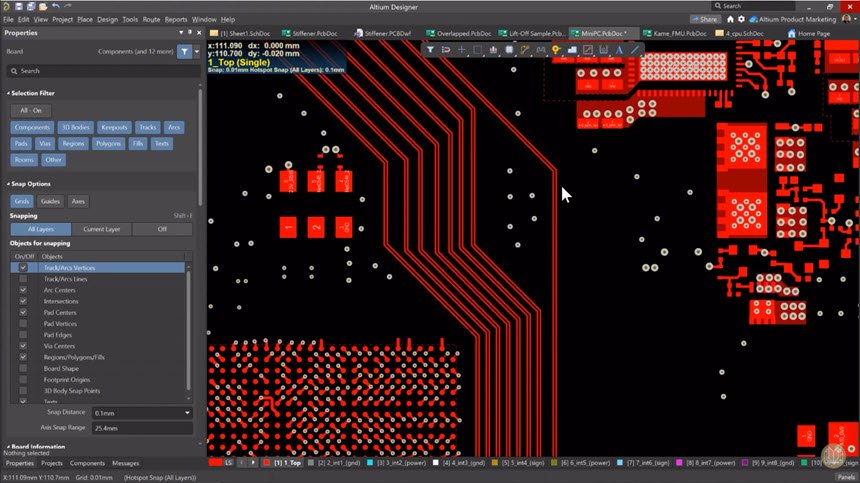Choose the keepout placement icon in Active Bar

coord(588,50)
